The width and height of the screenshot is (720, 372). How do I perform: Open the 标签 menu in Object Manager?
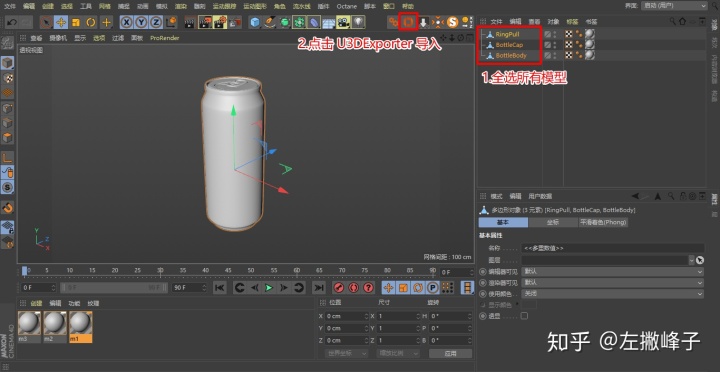pyautogui.click(x=572, y=22)
